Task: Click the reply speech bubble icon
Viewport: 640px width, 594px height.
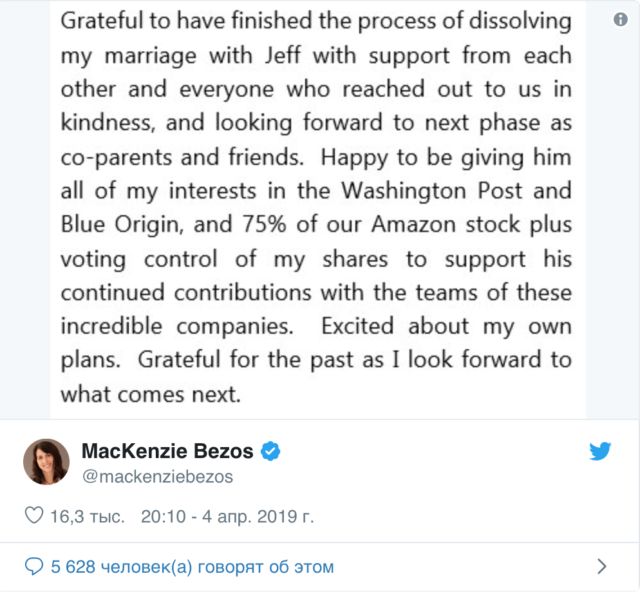Action: 33,567
